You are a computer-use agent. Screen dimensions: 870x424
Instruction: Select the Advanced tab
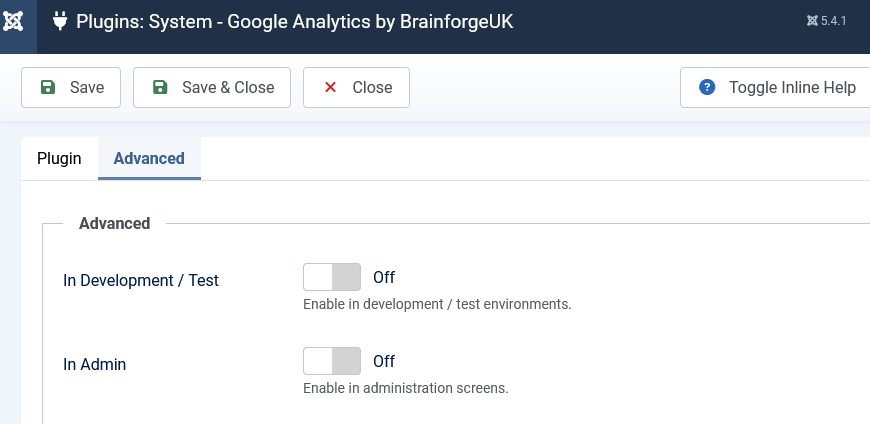(149, 158)
